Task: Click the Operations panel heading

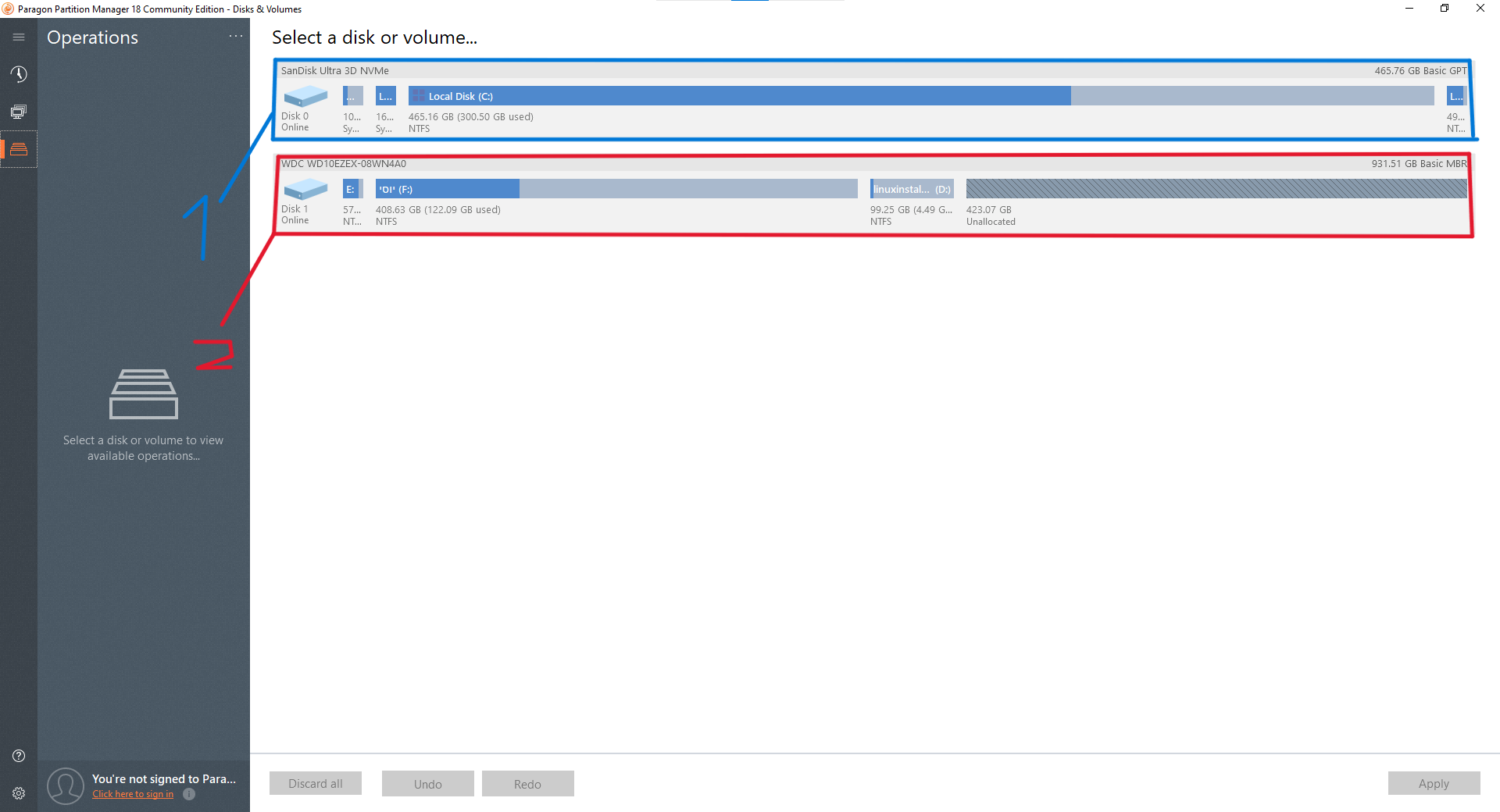Action: pyautogui.click(x=92, y=37)
